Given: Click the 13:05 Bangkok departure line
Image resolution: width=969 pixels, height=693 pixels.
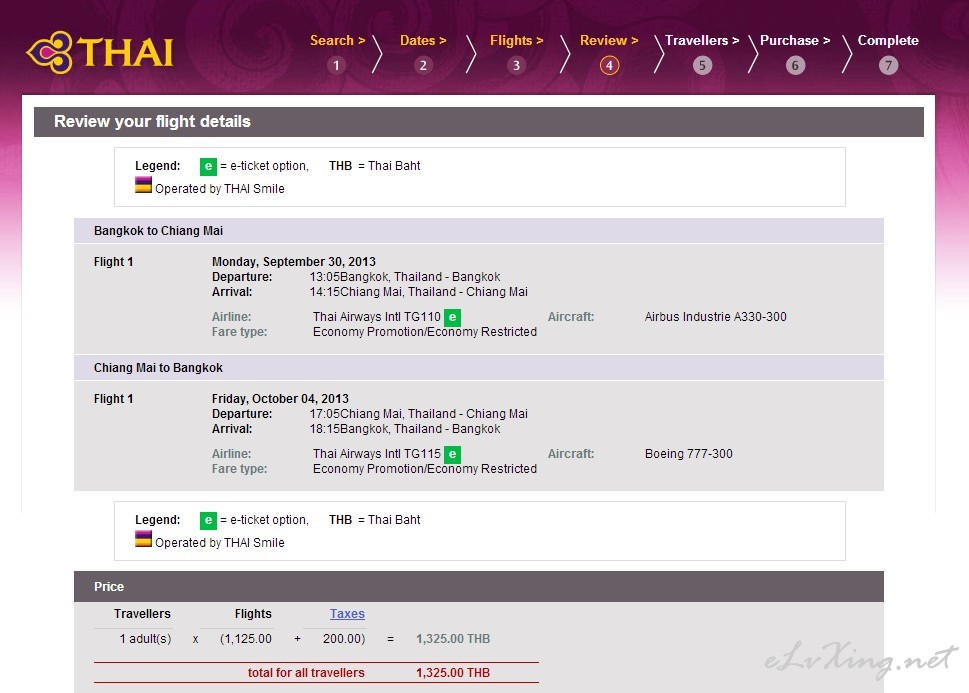Looking at the screenshot, I should click(x=405, y=277).
